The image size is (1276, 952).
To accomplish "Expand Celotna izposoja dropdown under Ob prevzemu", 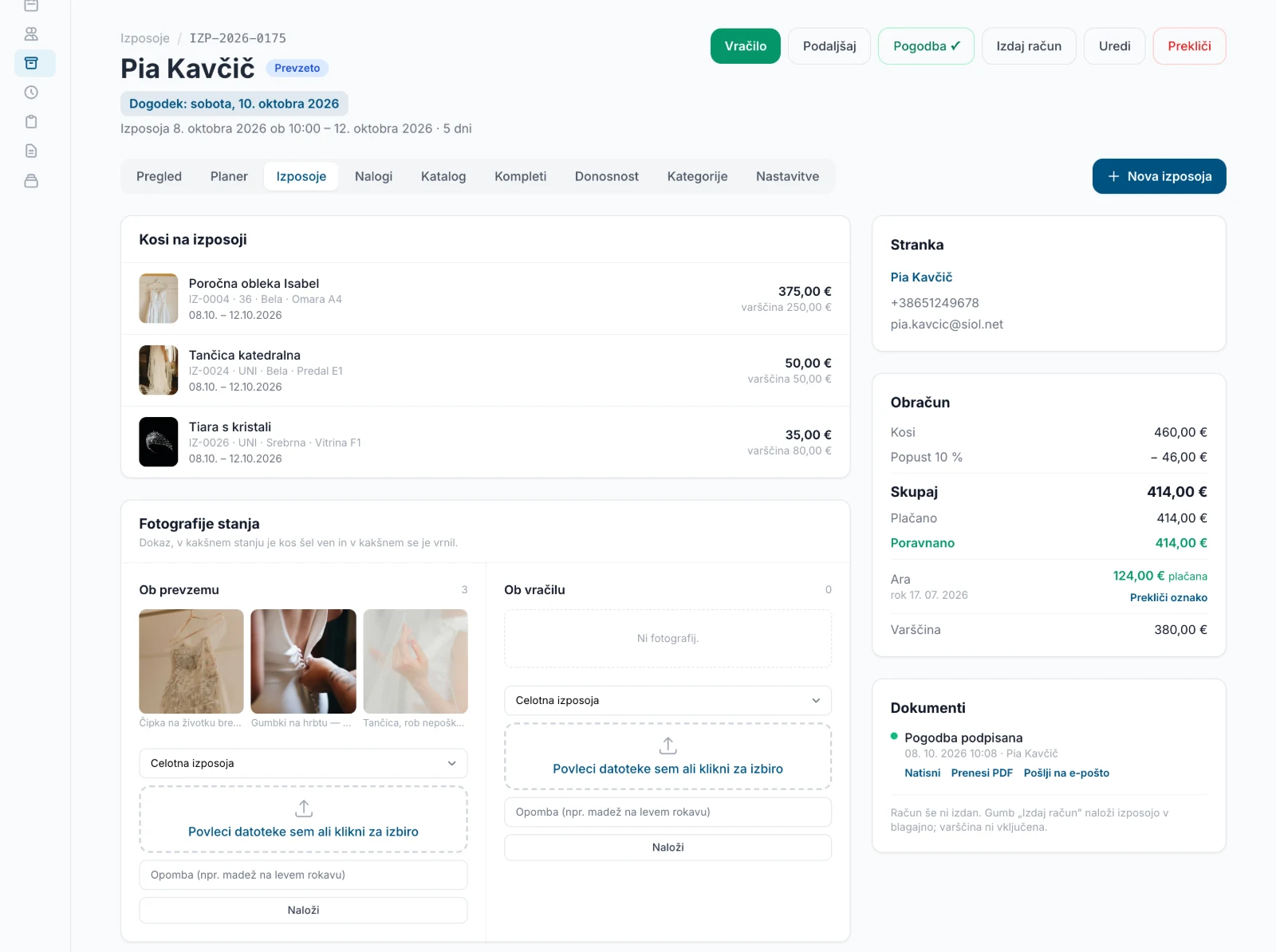I will 304,763.
